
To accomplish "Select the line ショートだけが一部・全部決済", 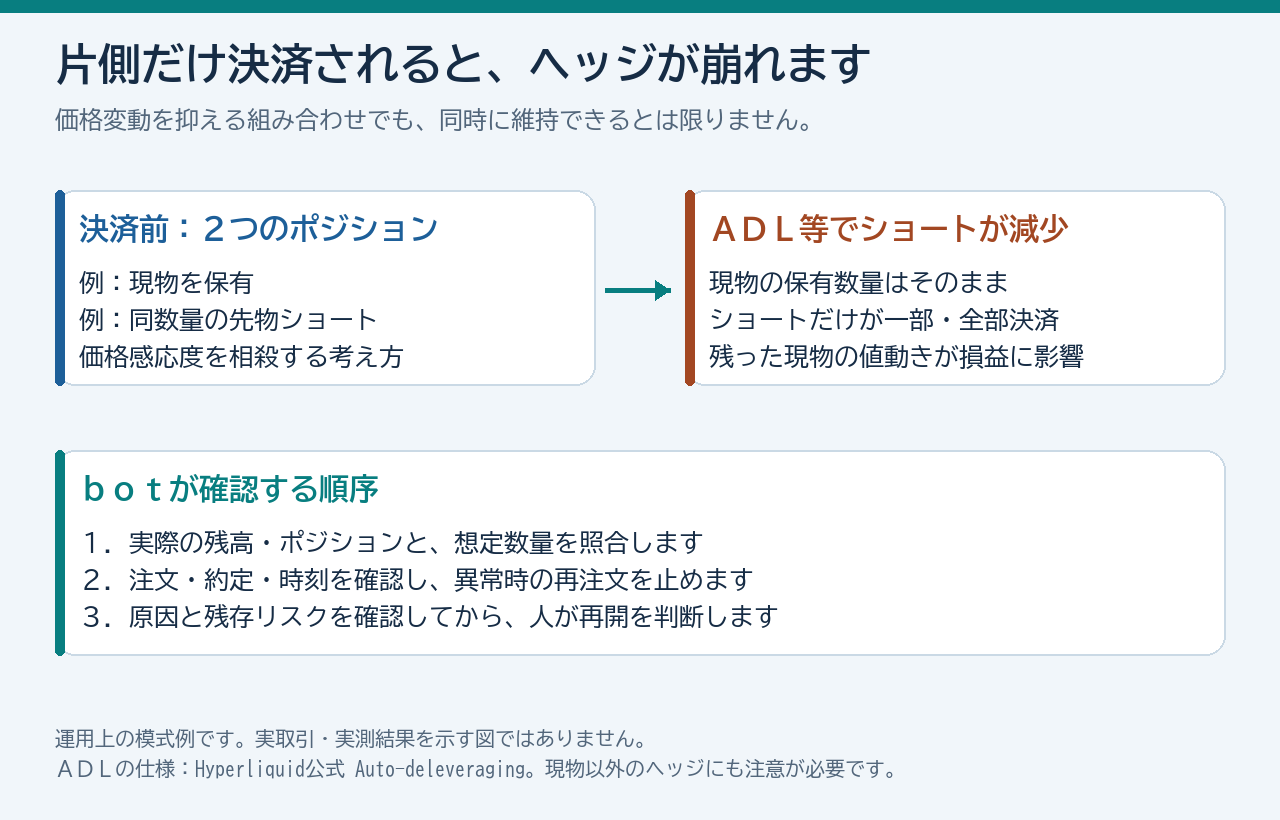I will point(884,320).
